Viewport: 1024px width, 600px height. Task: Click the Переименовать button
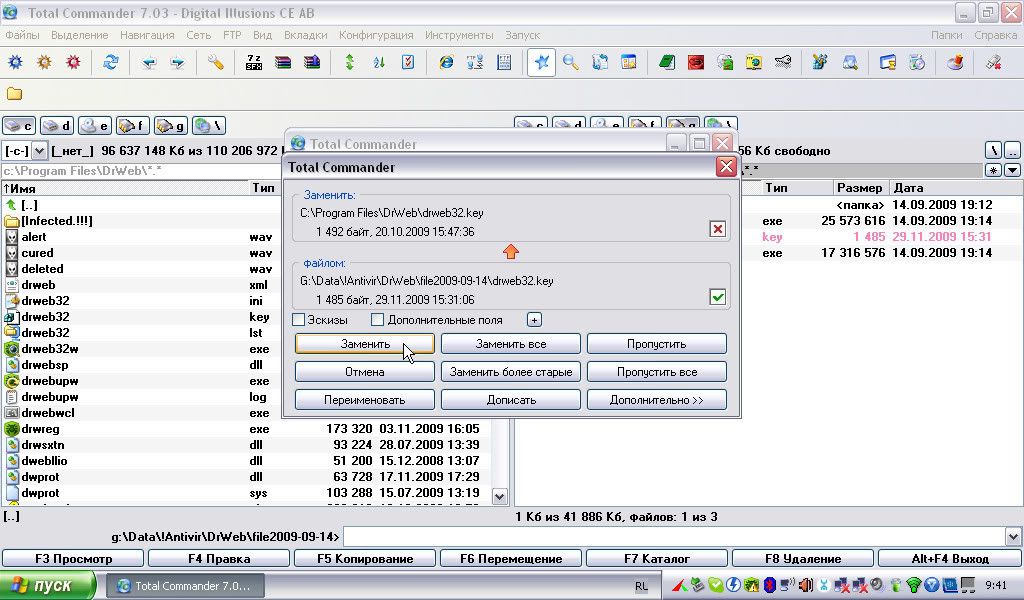tap(364, 400)
